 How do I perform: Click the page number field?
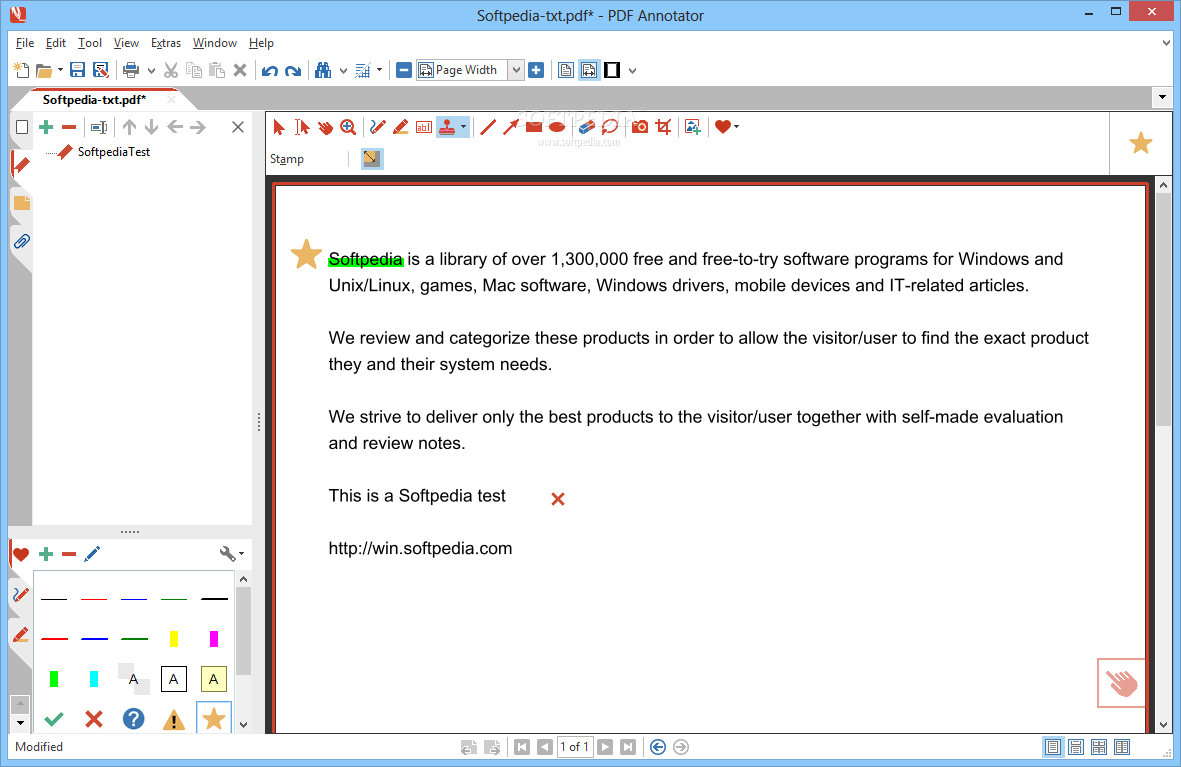point(575,747)
